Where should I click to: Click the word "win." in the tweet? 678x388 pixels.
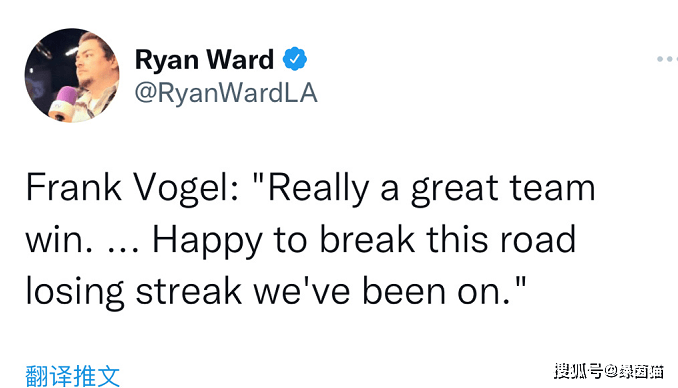click(59, 239)
